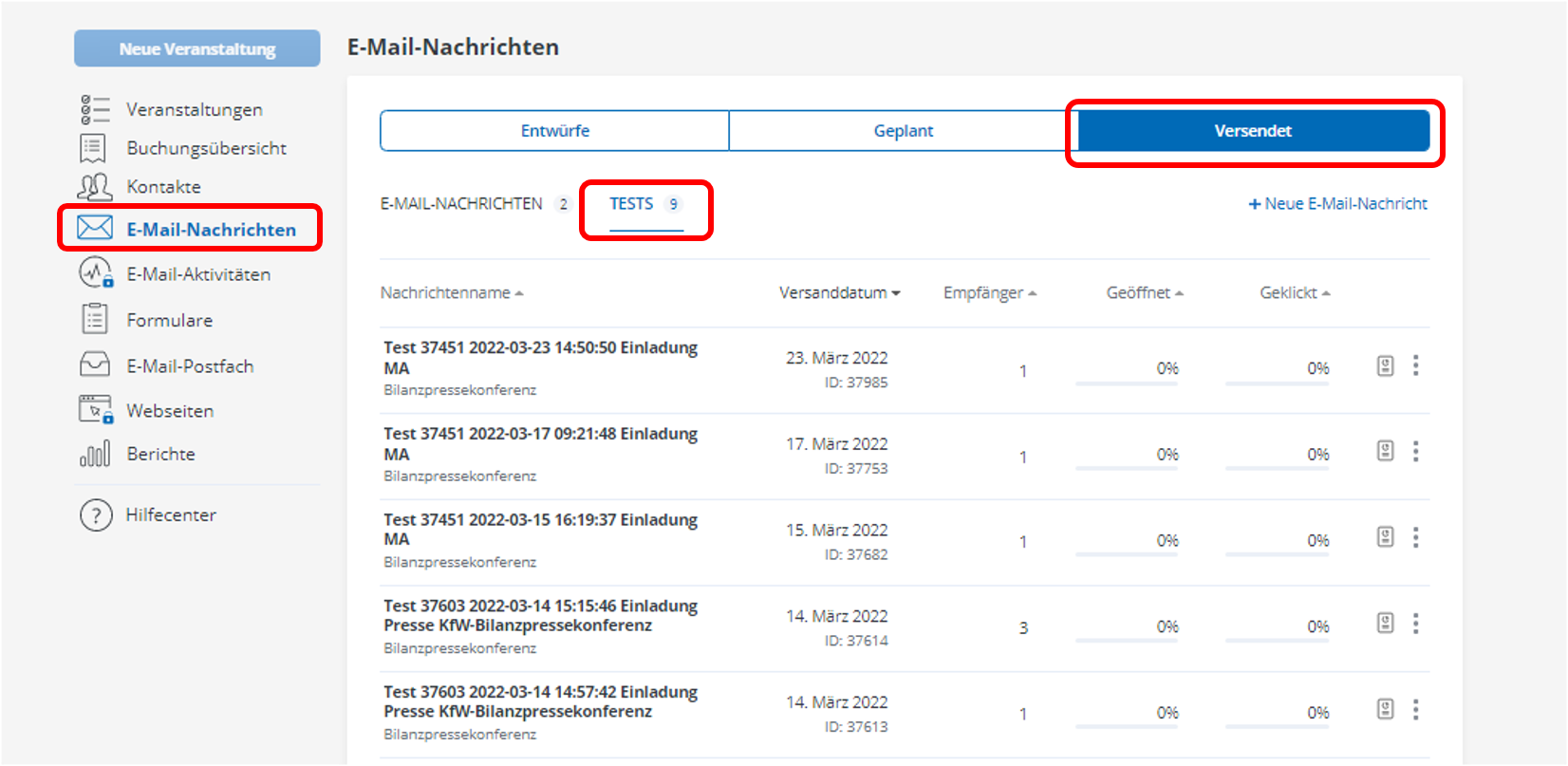Click the date 15. März 2022

click(837, 530)
